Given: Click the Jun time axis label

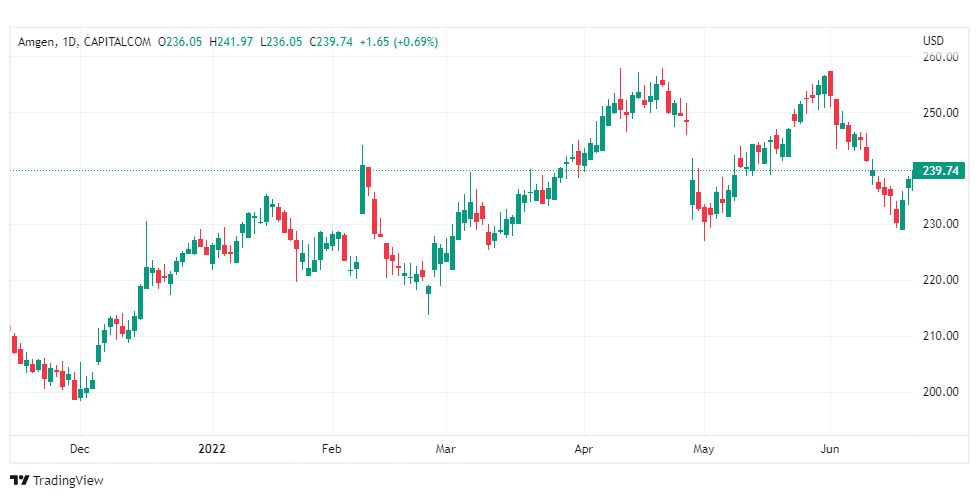Looking at the screenshot, I should pyautogui.click(x=830, y=449).
